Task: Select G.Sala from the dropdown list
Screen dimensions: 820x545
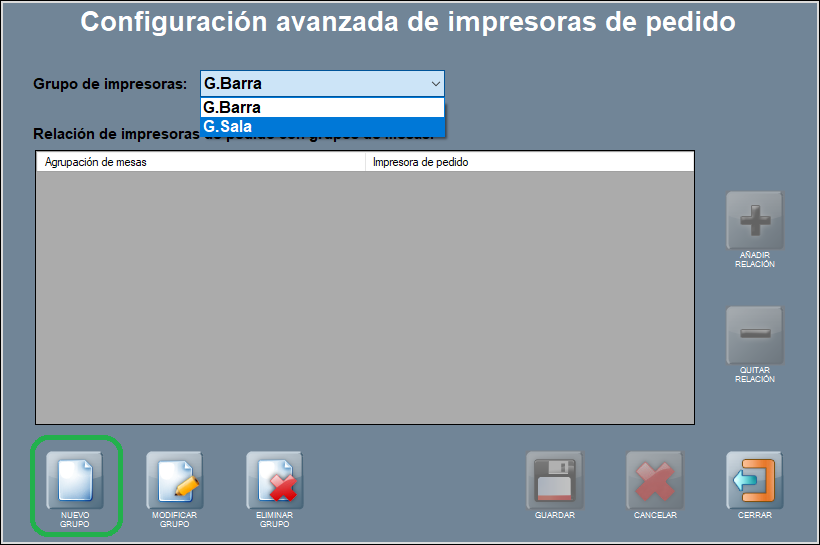Action: click(321, 127)
